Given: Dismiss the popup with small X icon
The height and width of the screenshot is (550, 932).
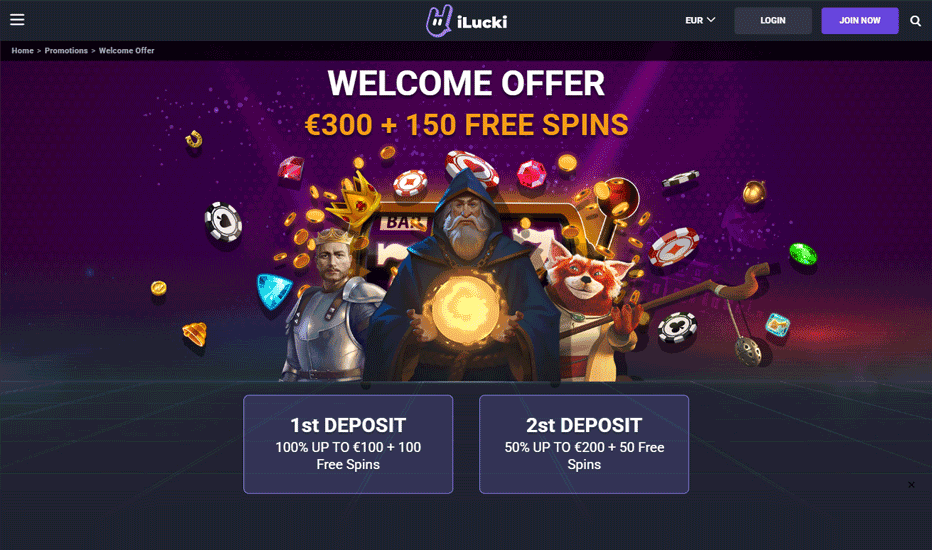Looking at the screenshot, I should pyautogui.click(x=911, y=485).
